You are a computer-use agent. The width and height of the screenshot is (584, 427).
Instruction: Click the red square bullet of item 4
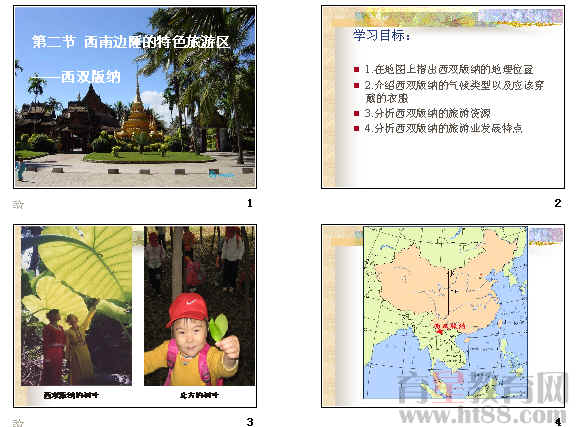pos(356,129)
